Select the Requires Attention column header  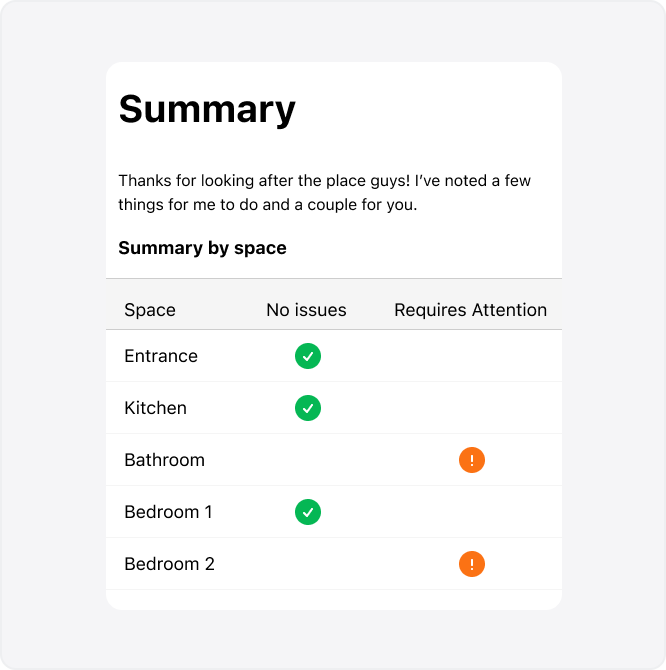pyautogui.click(x=470, y=310)
